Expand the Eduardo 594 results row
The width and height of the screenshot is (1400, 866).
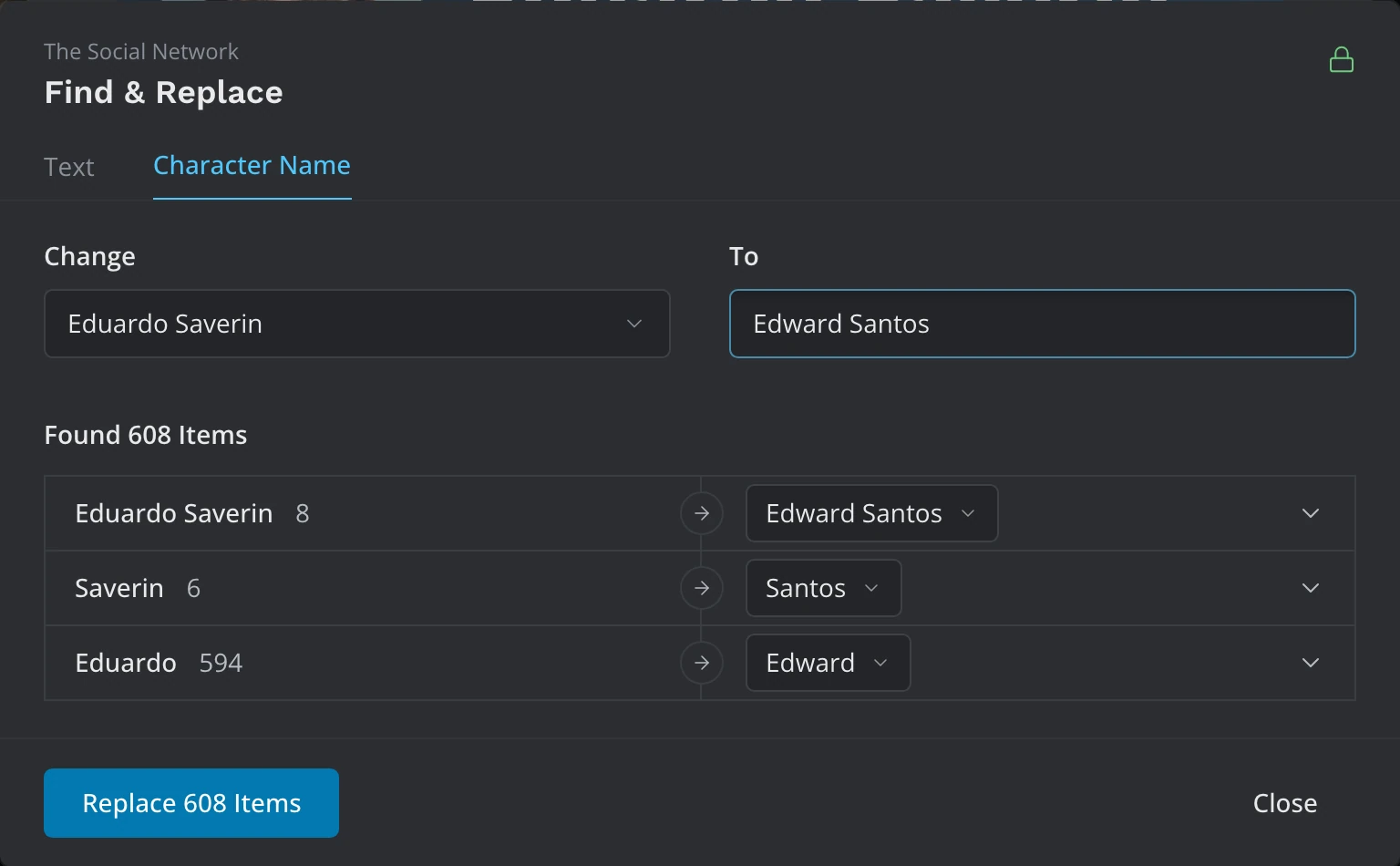1311,663
